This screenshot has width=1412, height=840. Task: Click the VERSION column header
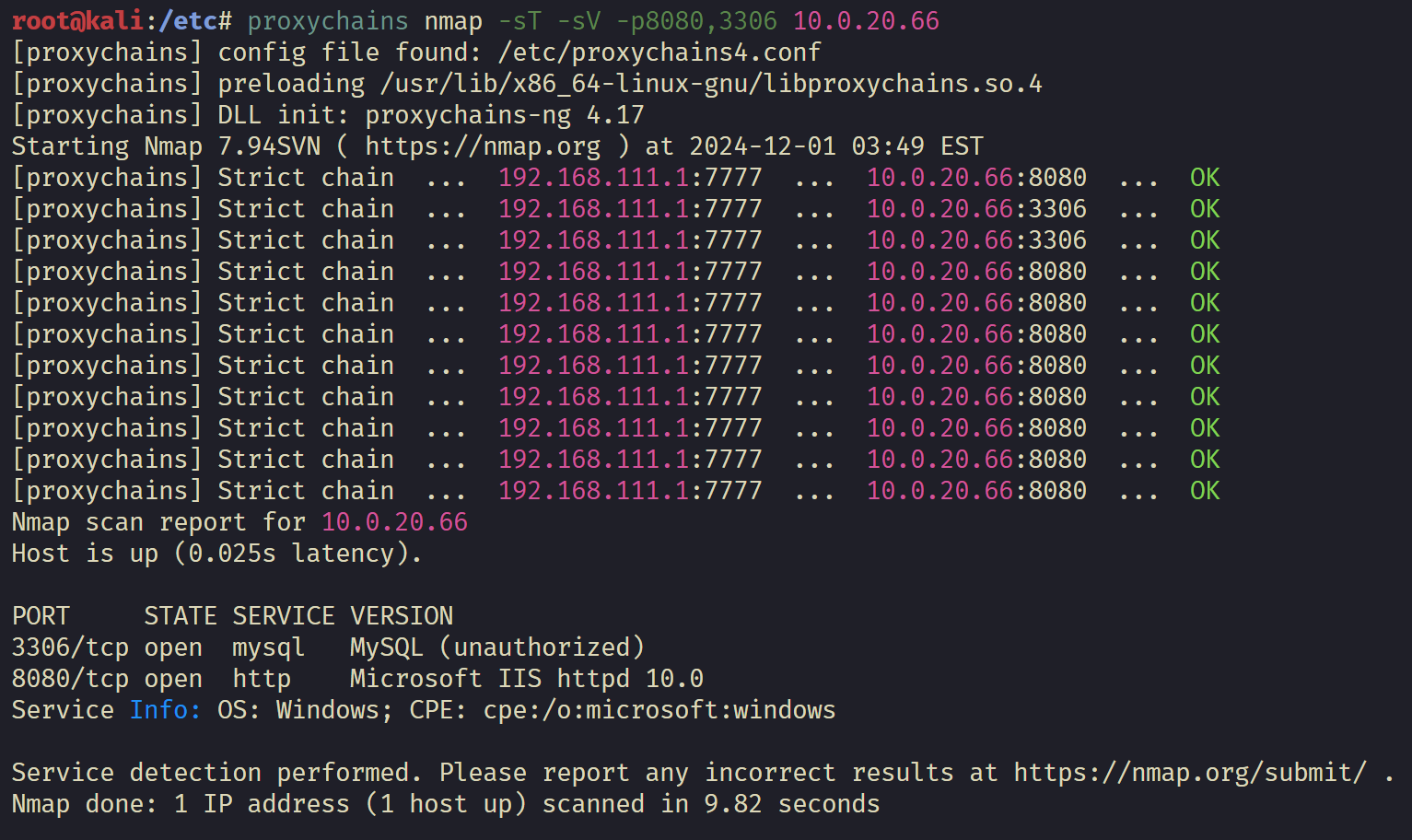coord(402,616)
